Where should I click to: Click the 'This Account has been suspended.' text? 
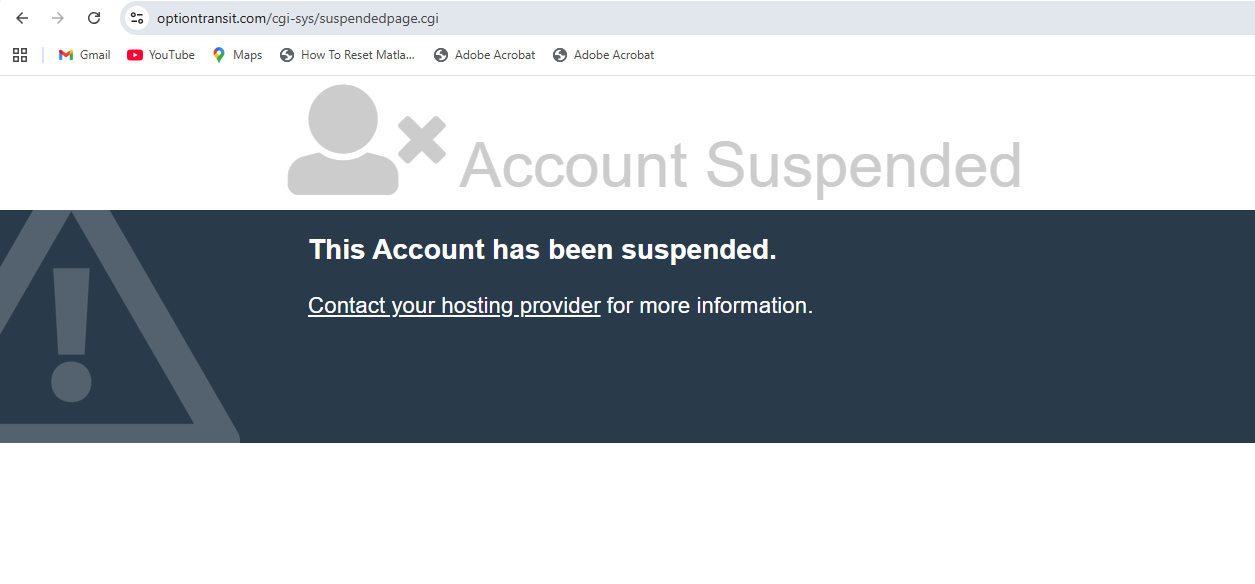542,250
